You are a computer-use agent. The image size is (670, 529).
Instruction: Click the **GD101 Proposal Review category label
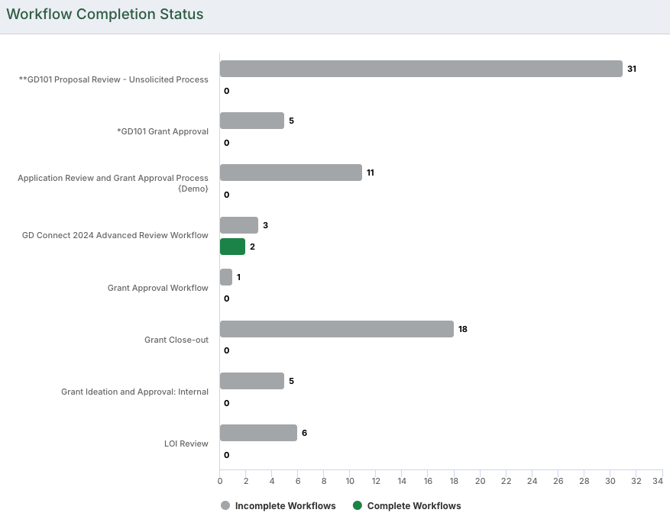[113, 80]
